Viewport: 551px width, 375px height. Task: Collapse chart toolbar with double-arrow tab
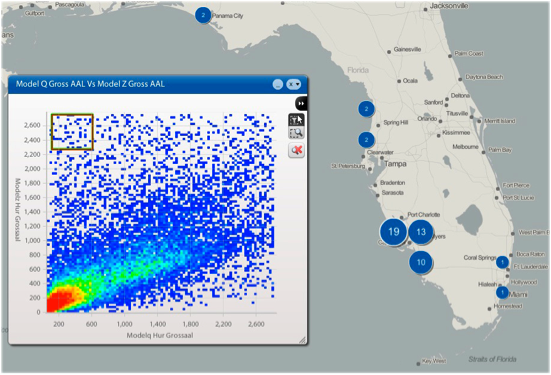[x=301, y=103]
